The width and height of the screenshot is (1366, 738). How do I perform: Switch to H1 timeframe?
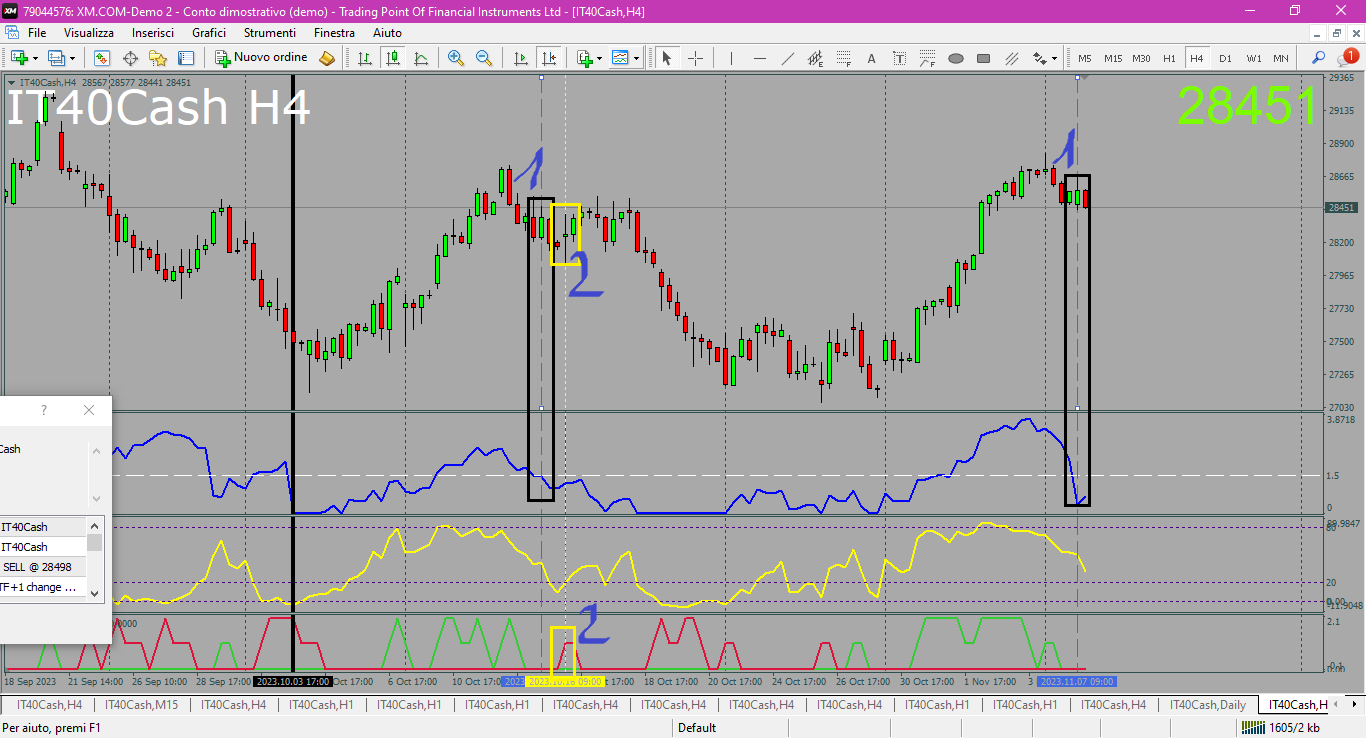tap(1169, 58)
